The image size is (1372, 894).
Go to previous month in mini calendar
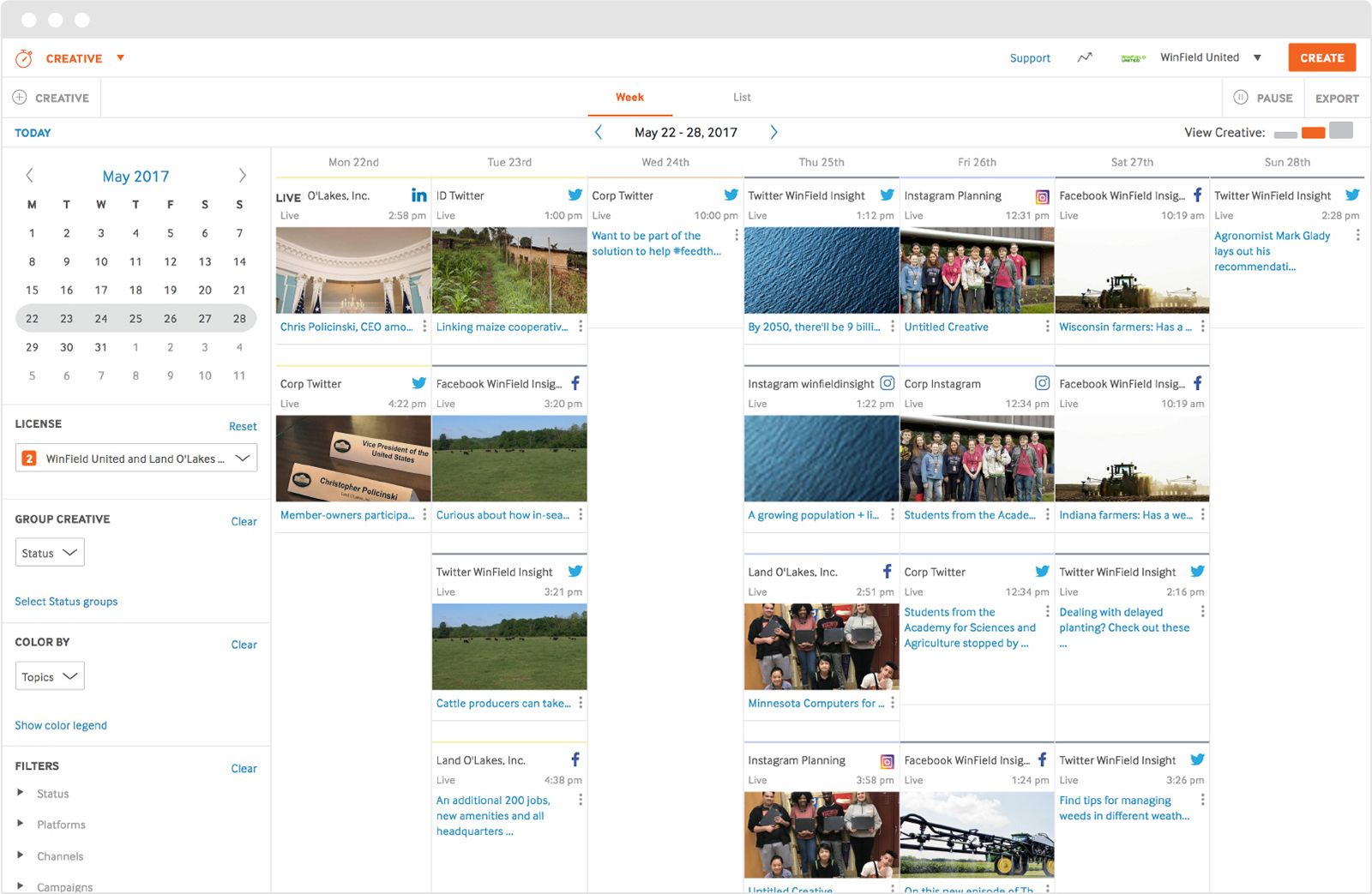pyautogui.click(x=30, y=176)
